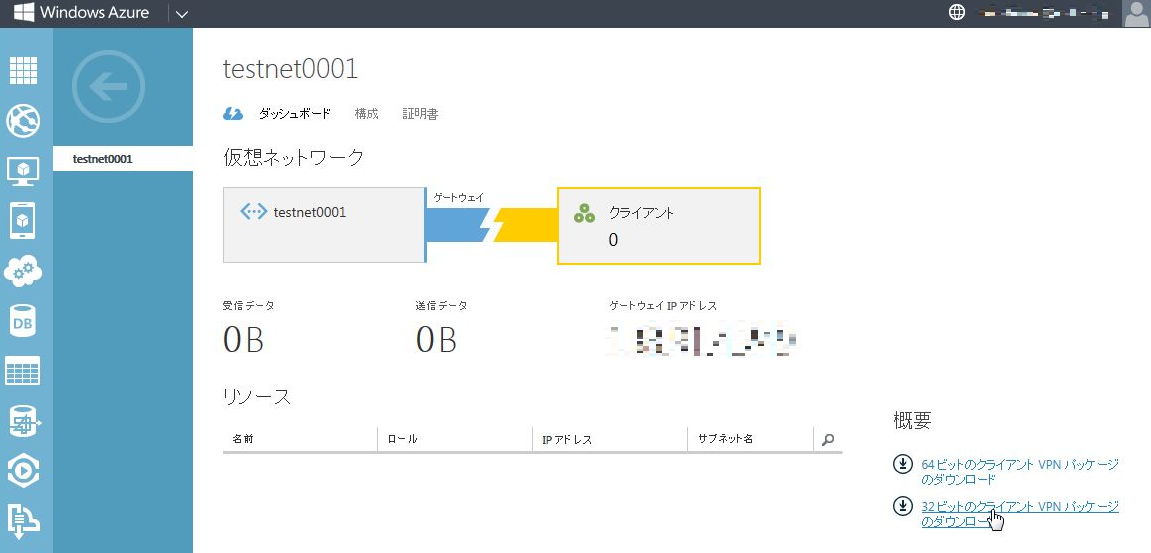Switch to the 証明書 tab
The height and width of the screenshot is (553, 1151).
pyautogui.click(x=421, y=114)
